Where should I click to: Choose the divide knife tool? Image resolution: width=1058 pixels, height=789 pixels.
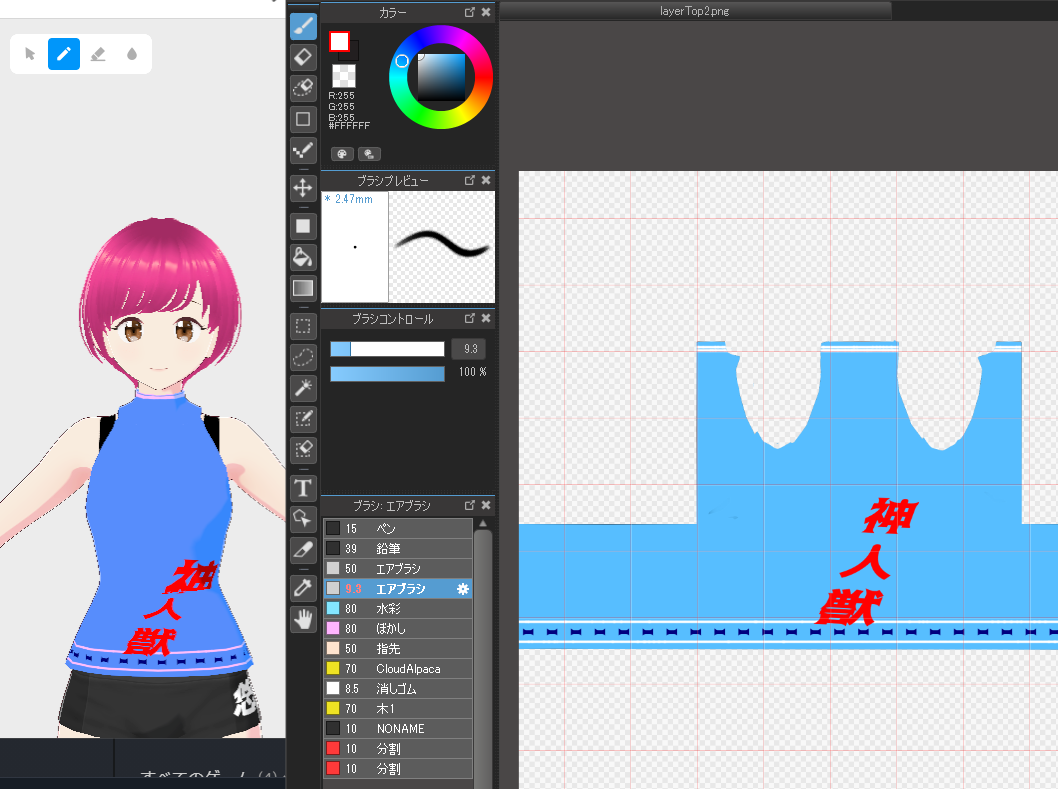click(x=303, y=550)
